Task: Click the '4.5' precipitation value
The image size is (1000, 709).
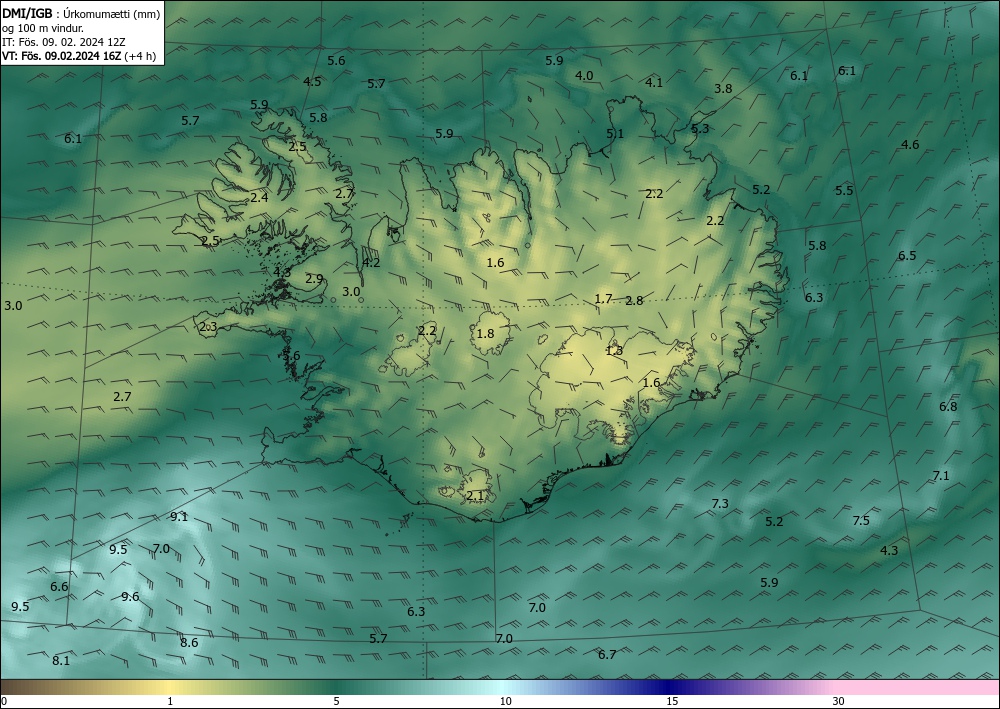Action: click(x=312, y=82)
